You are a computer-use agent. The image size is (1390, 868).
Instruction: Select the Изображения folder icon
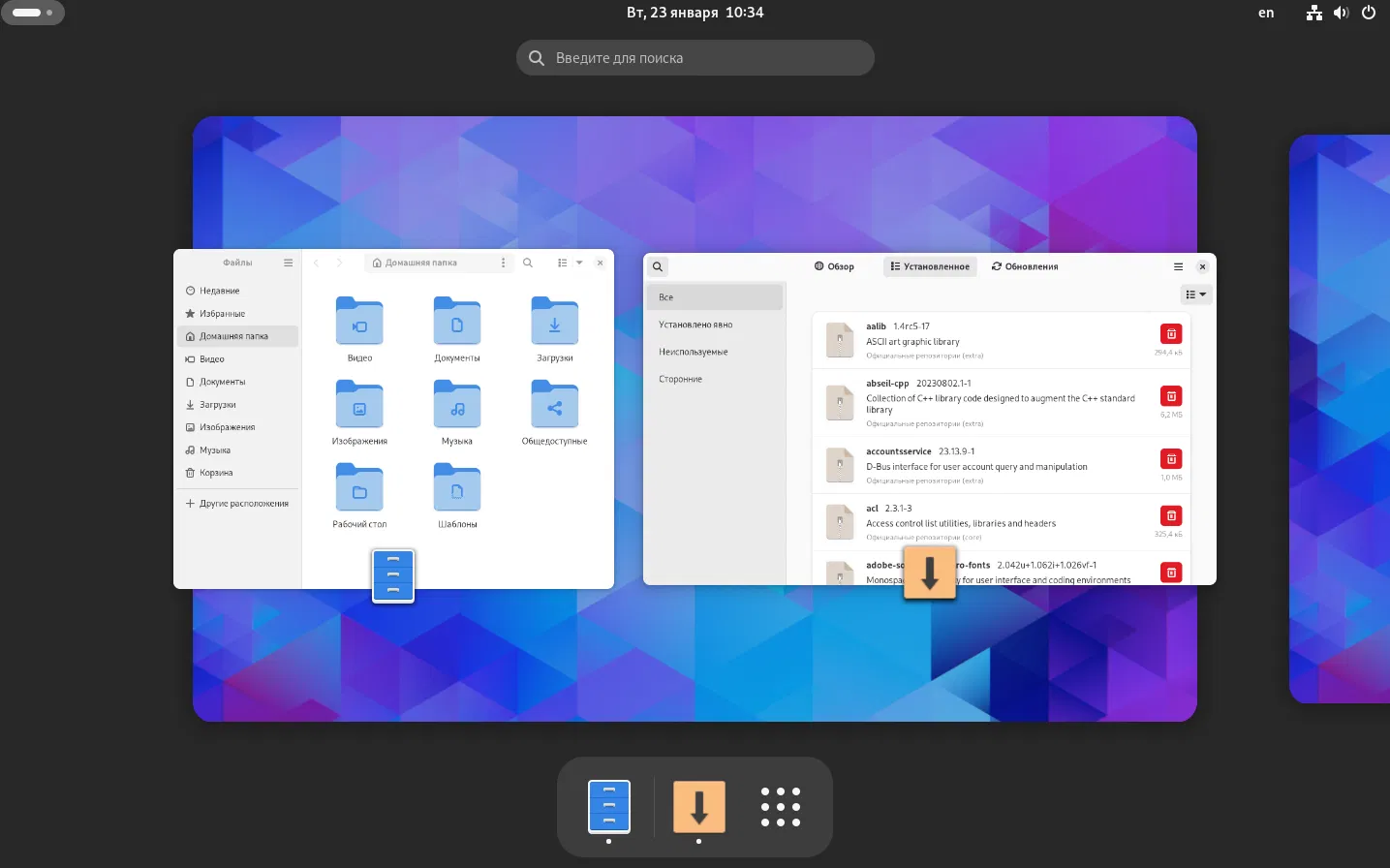(359, 405)
